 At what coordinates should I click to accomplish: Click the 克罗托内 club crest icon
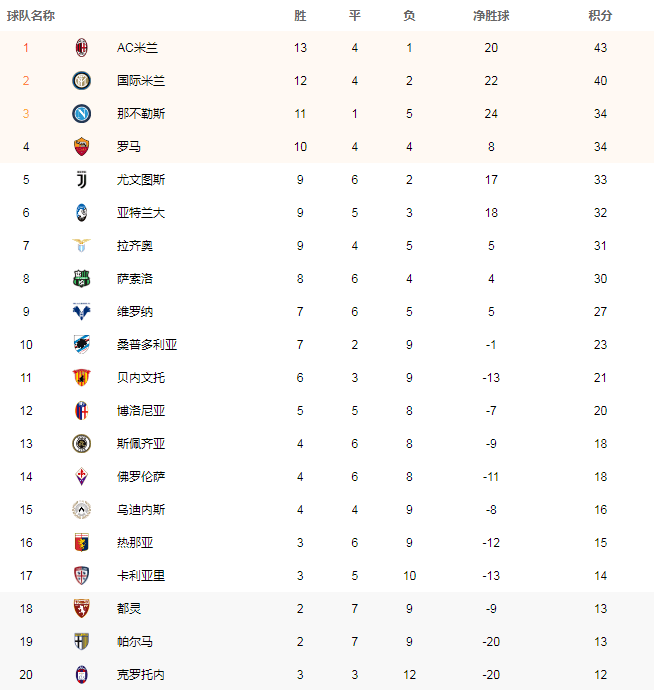click(82, 675)
